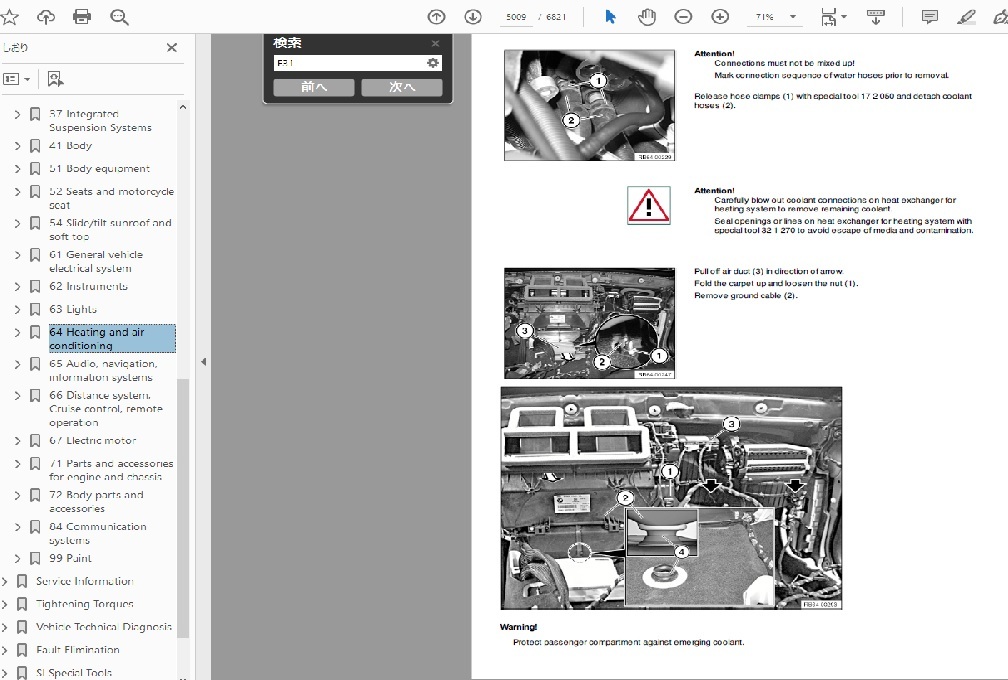Expand the Tightening Torques bookmark
The image size is (1008, 680).
click(x=4, y=605)
